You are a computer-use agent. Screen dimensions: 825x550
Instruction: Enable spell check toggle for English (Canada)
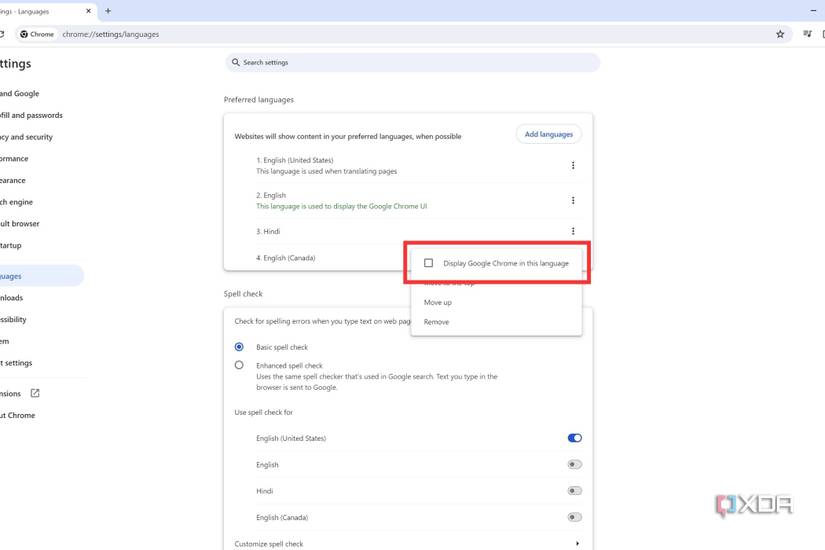coord(575,517)
